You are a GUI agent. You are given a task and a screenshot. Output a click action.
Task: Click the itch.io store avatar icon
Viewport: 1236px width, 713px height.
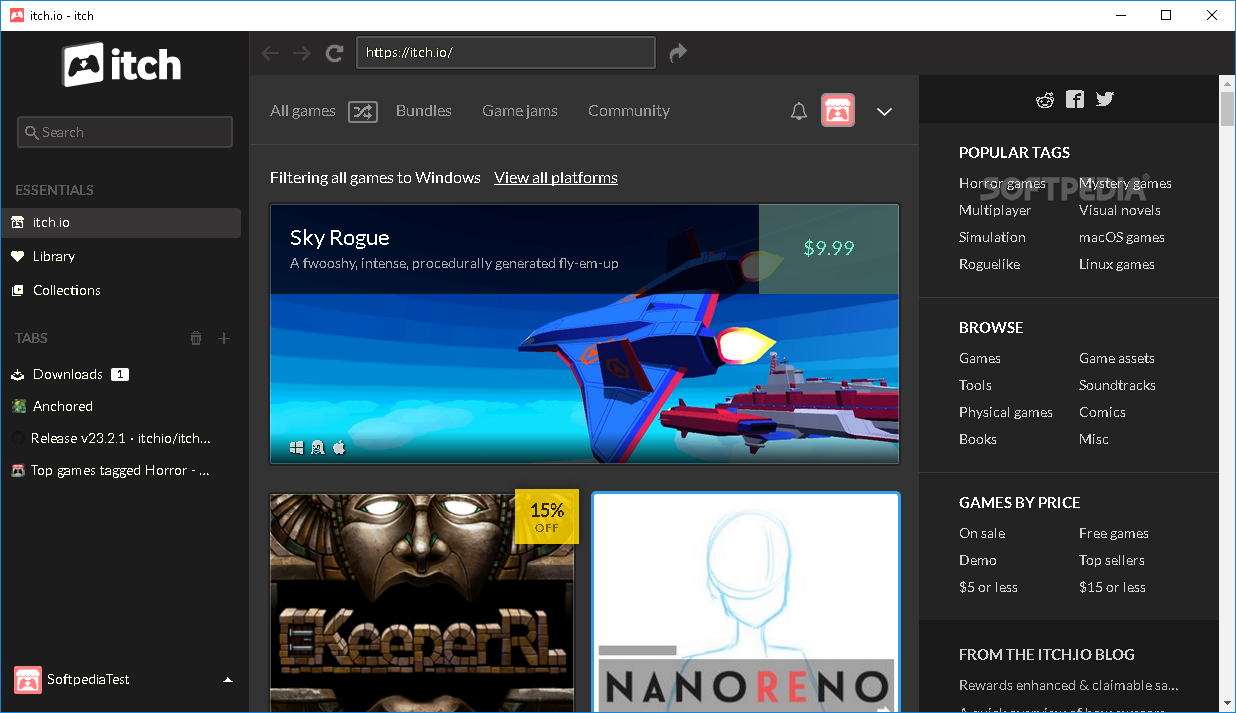pyautogui.click(x=838, y=110)
